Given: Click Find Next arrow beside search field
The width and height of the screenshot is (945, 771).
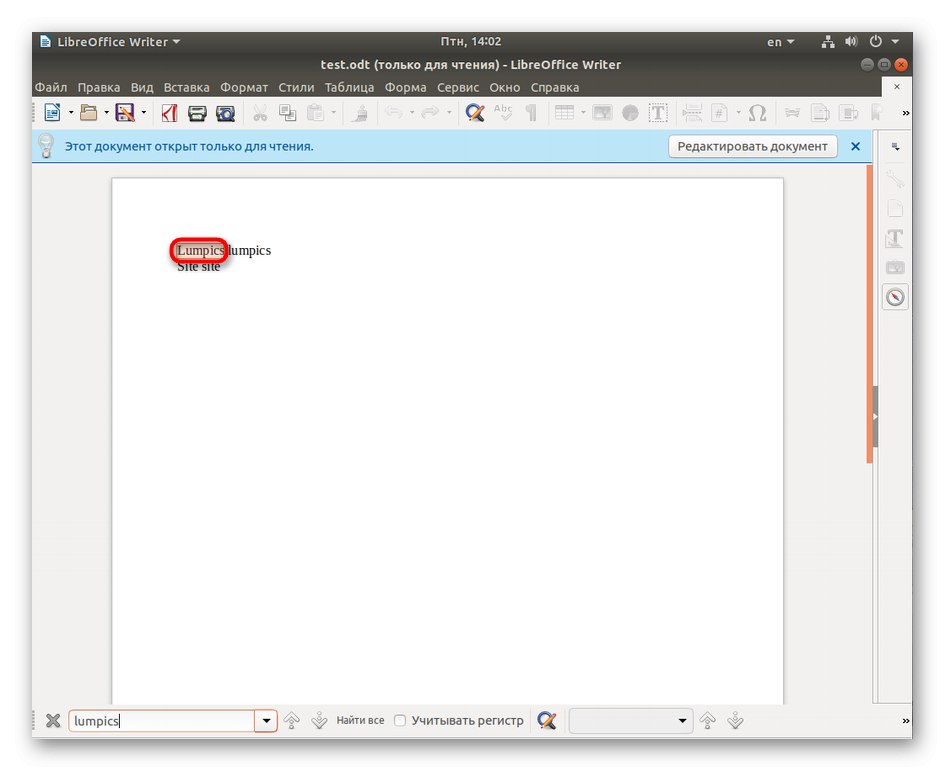Looking at the screenshot, I should pyautogui.click(x=319, y=720).
